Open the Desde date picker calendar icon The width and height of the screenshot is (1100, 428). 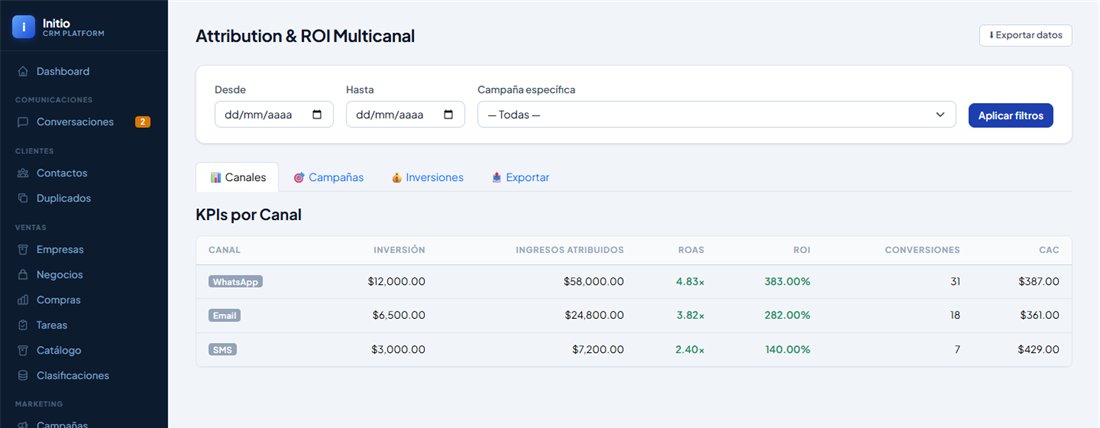(317, 114)
